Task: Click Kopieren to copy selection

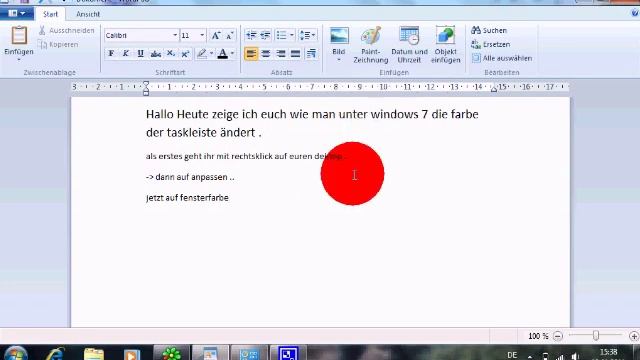Action: 59,44
